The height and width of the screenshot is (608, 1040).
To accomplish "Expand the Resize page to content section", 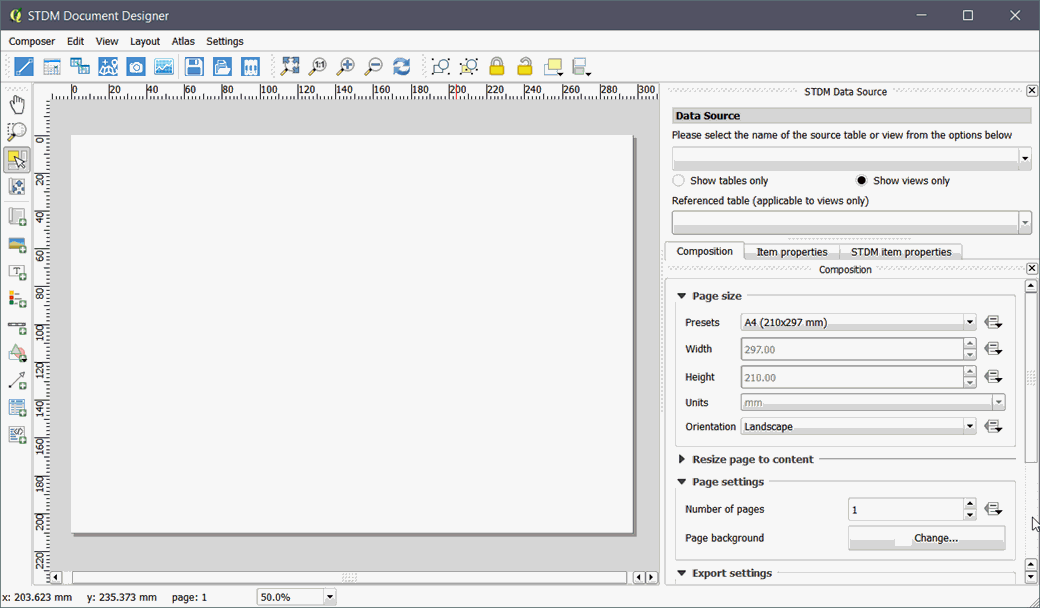I will (752, 459).
